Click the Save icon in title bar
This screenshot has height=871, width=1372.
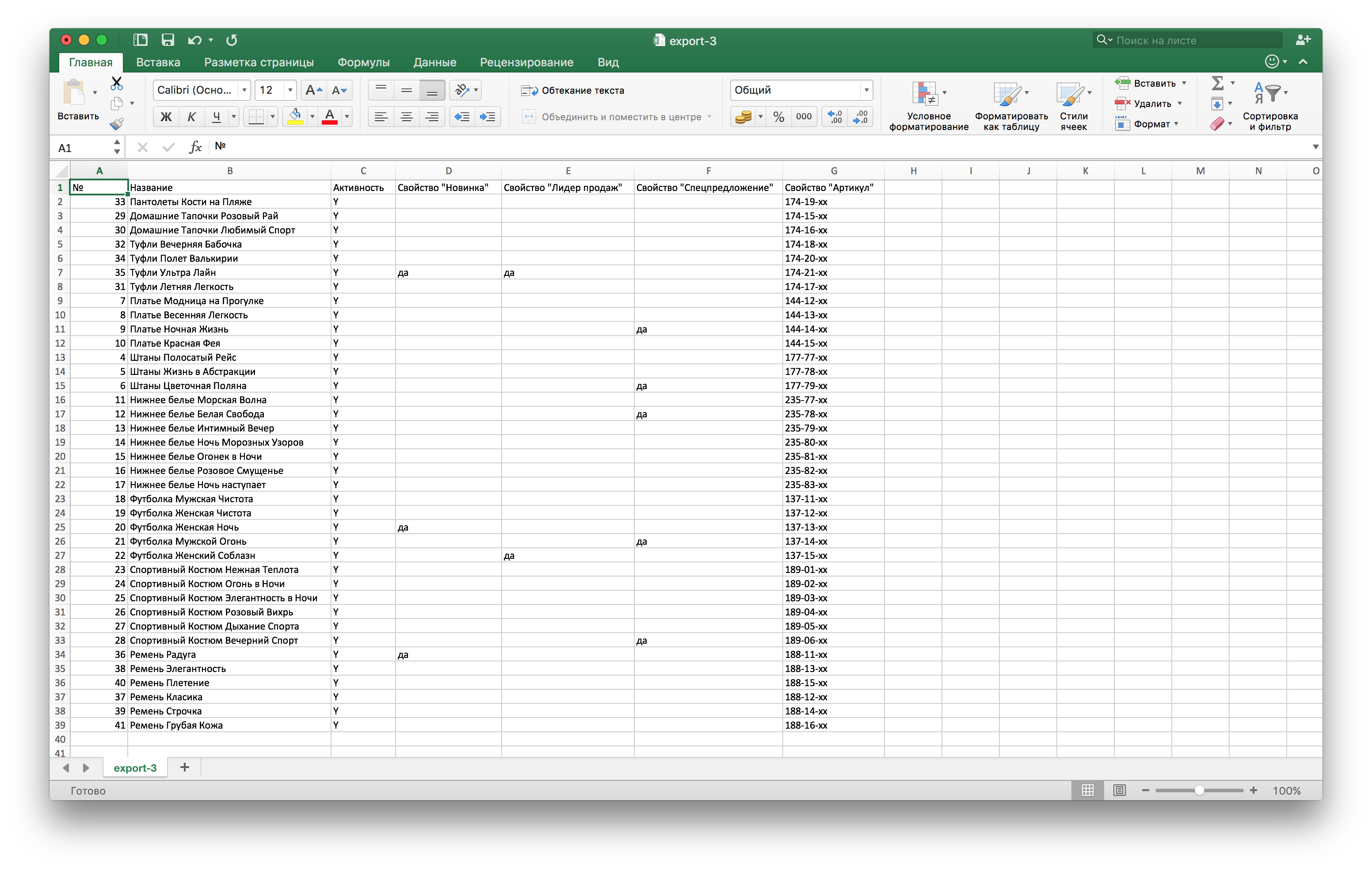click(x=168, y=40)
